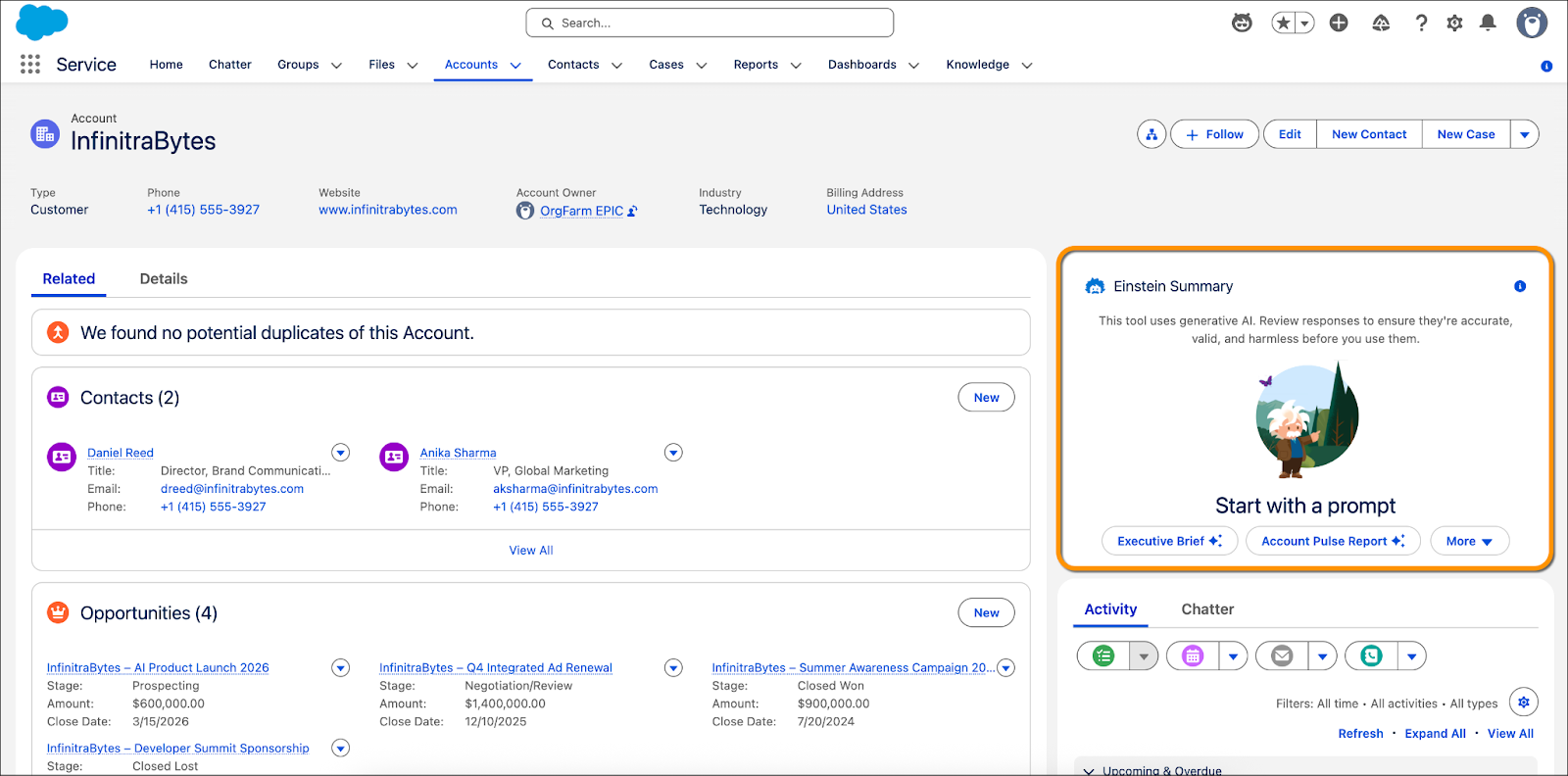Open the Email activity dropdown arrow
This screenshot has height=776, width=1568.
pos(1322,655)
